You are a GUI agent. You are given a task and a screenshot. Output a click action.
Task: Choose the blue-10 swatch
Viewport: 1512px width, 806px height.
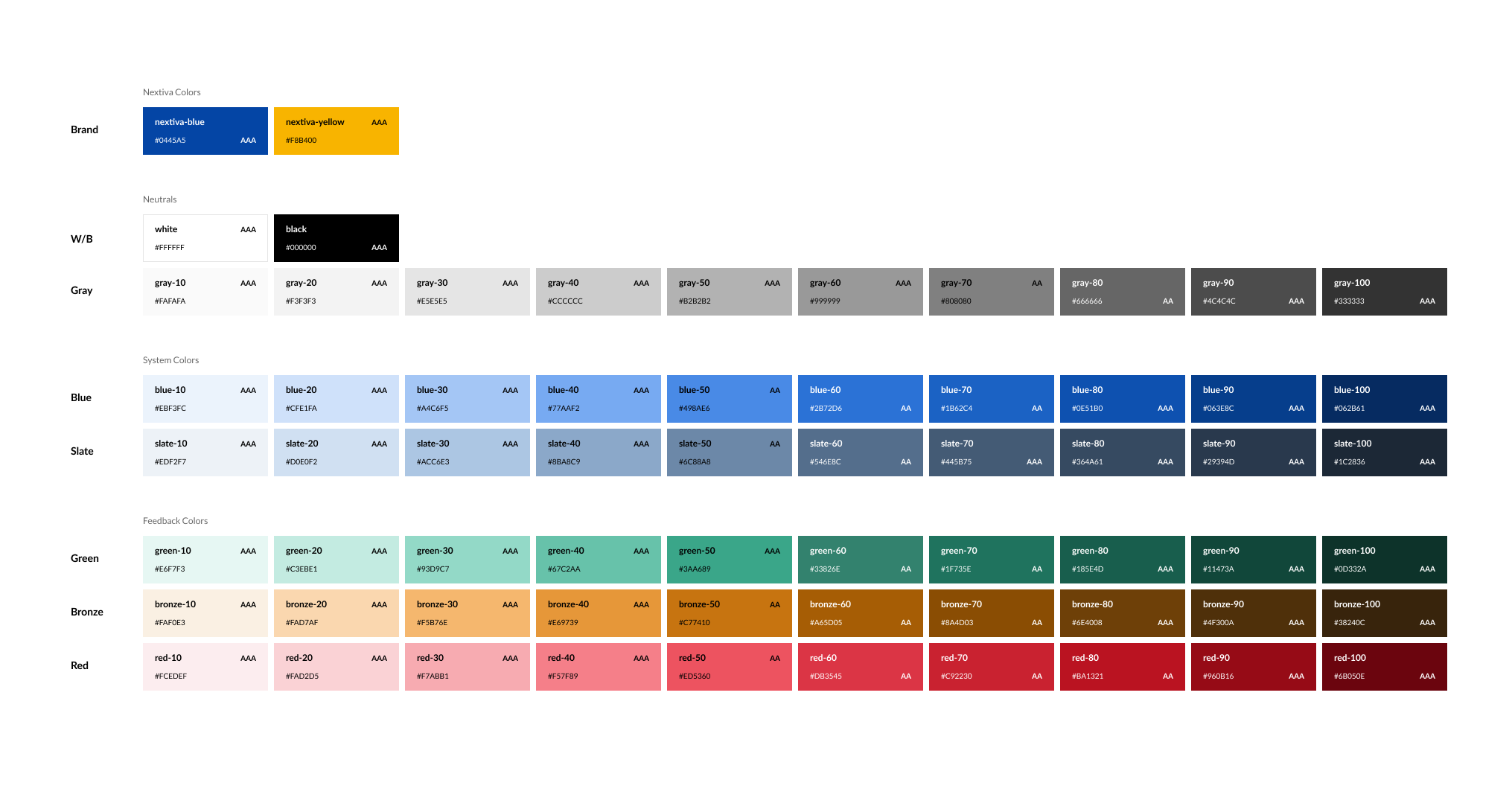[205, 399]
